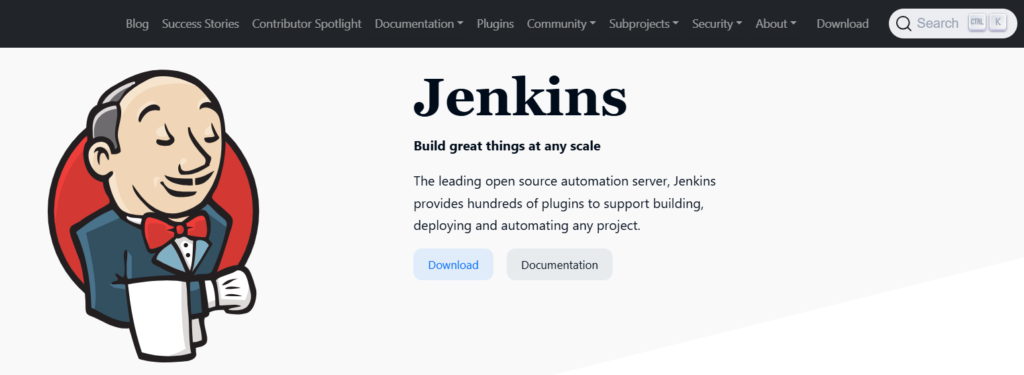The height and width of the screenshot is (375, 1024).
Task: Expand the Security dropdown
Action: click(716, 24)
